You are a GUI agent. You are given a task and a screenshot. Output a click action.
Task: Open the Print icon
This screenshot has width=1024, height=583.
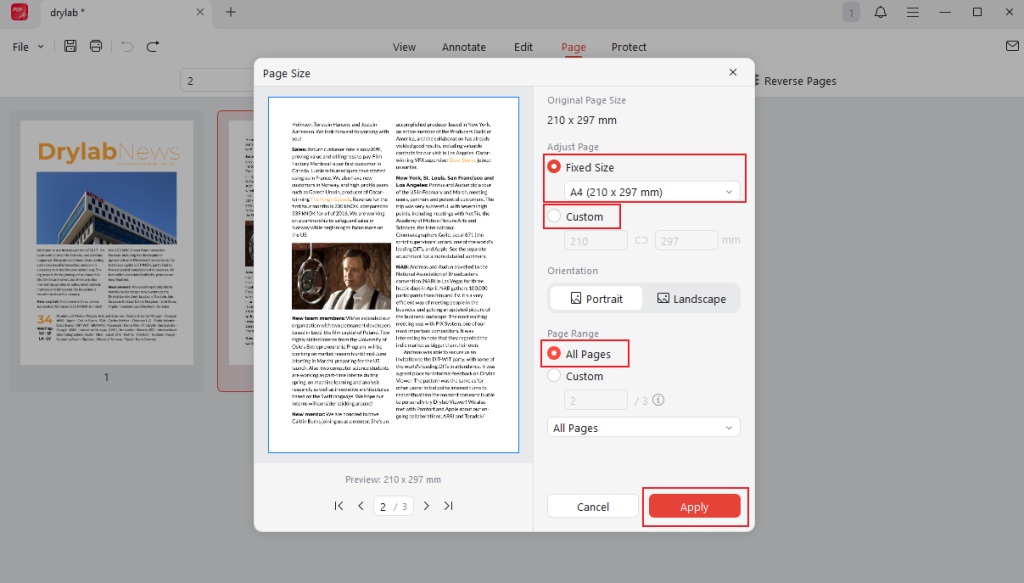(x=95, y=46)
